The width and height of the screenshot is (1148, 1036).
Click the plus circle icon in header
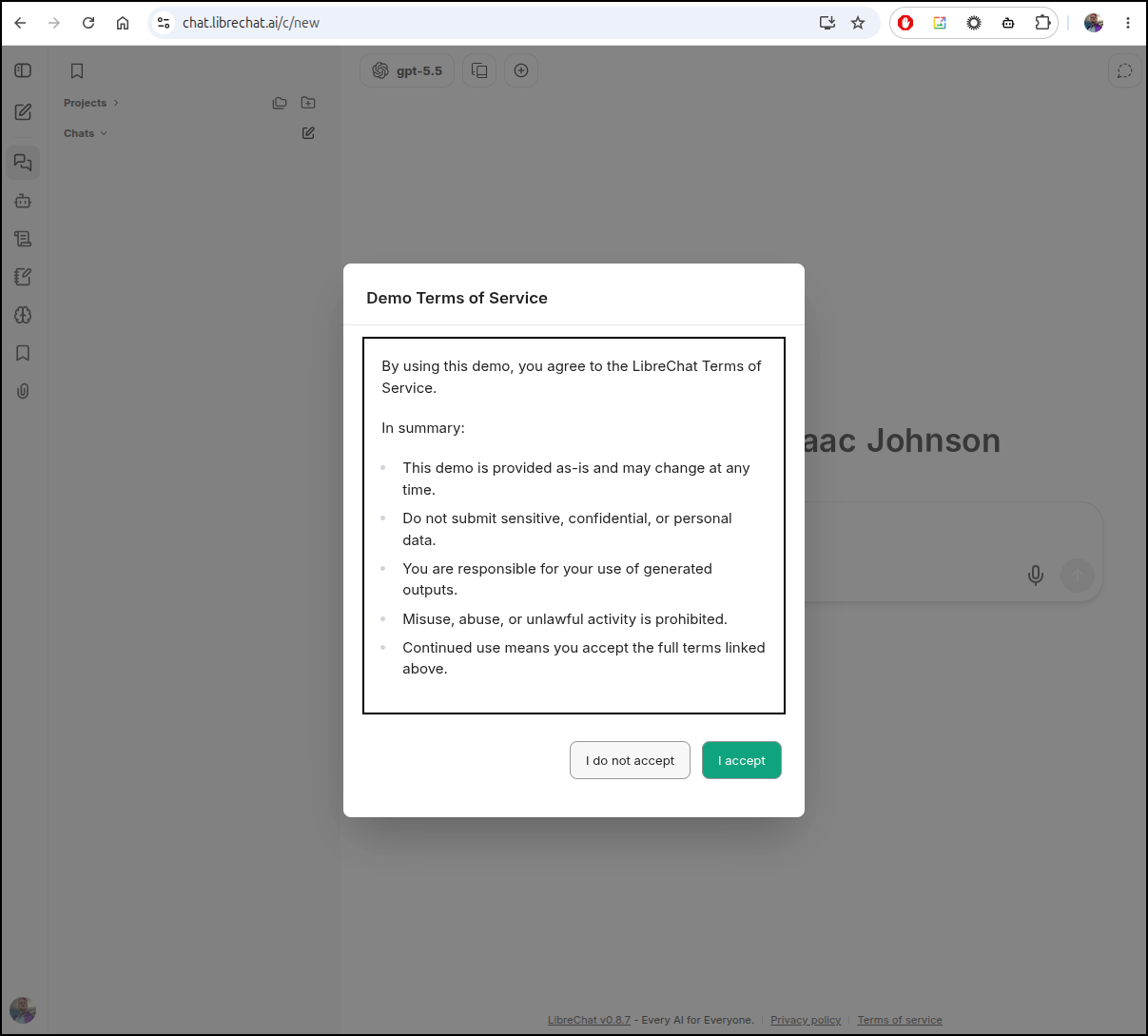[x=521, y=70]
